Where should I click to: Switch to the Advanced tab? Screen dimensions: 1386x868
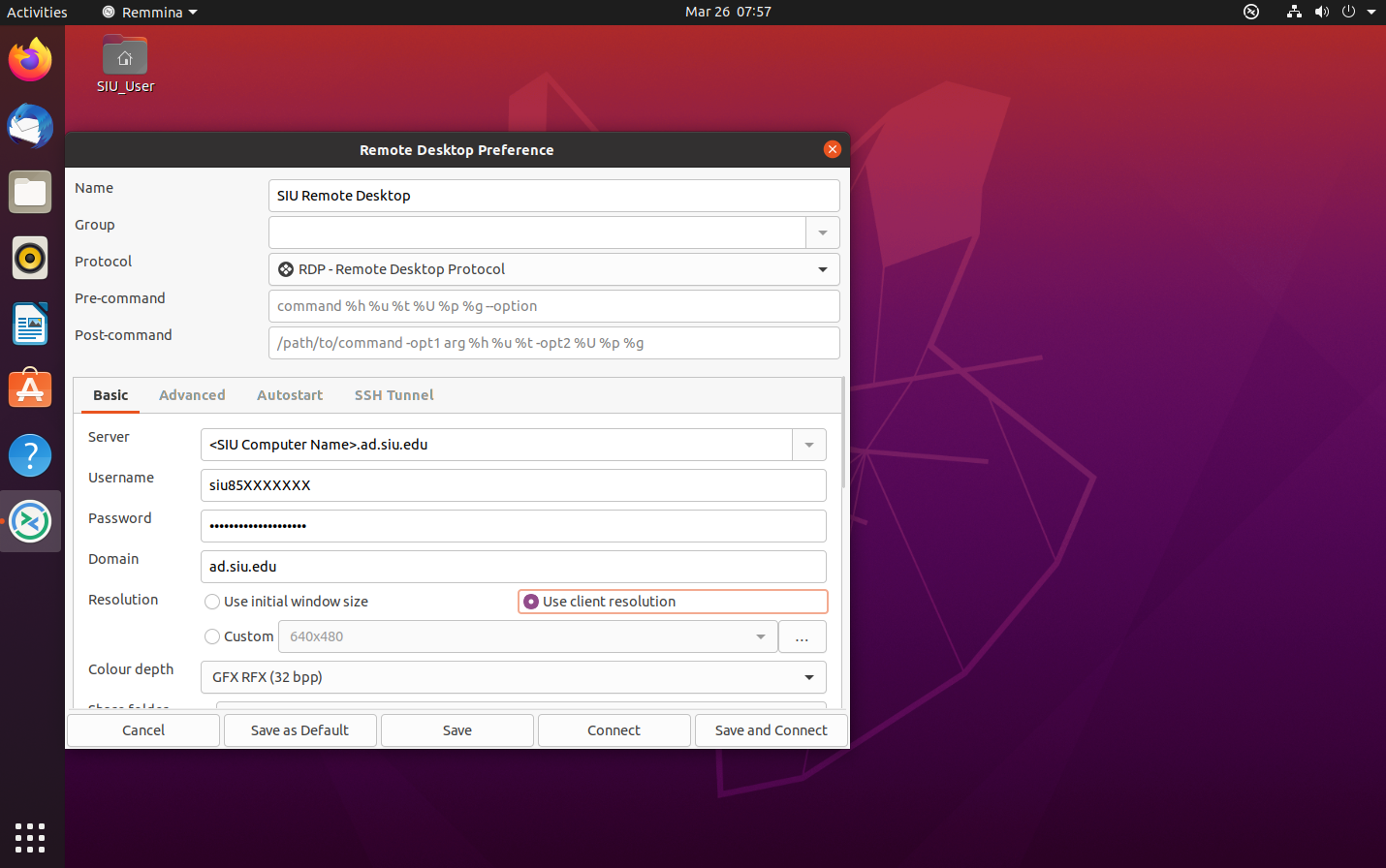[192, 395]
